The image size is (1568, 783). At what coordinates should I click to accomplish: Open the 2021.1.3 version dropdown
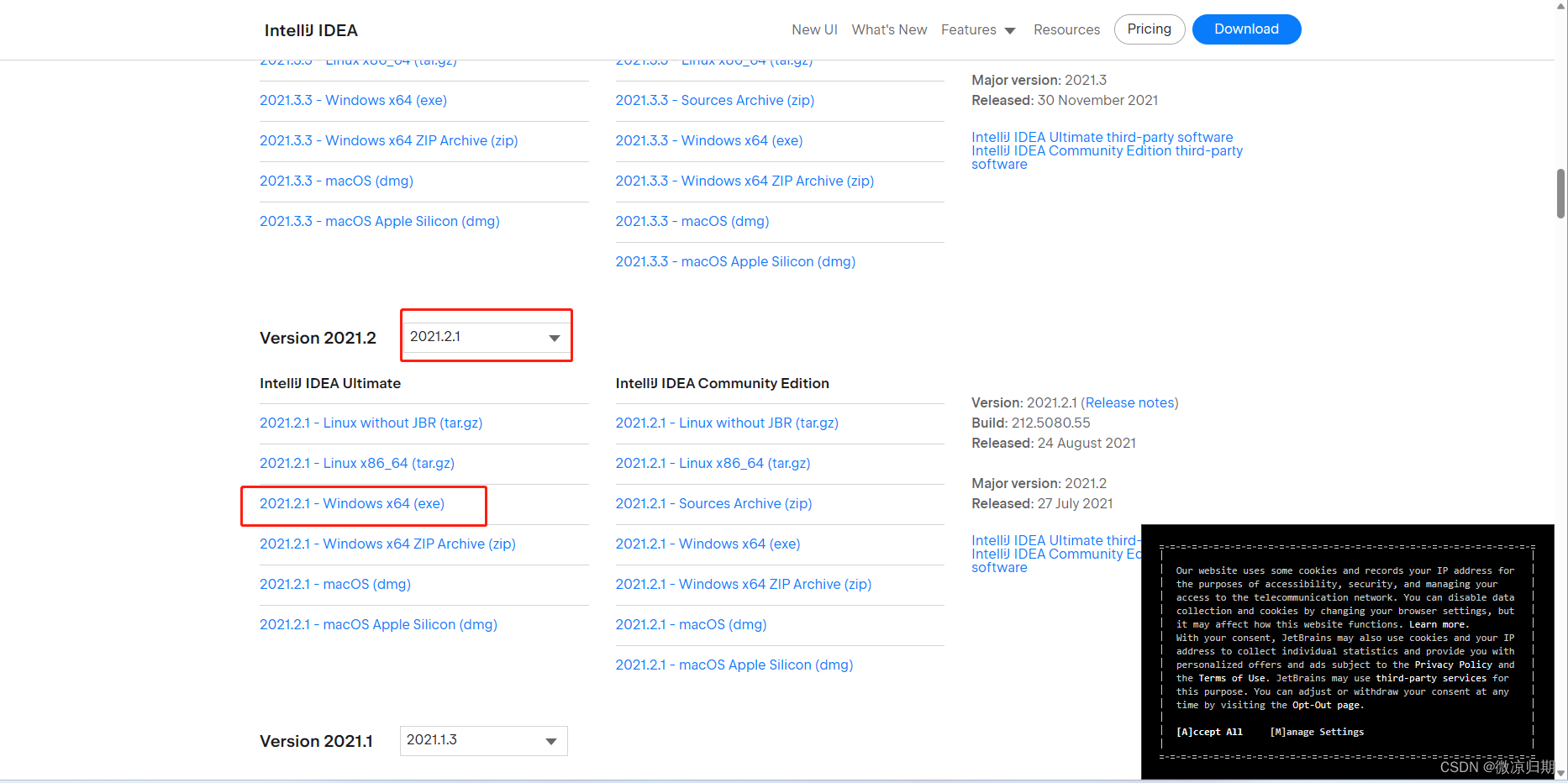(484, 740)
